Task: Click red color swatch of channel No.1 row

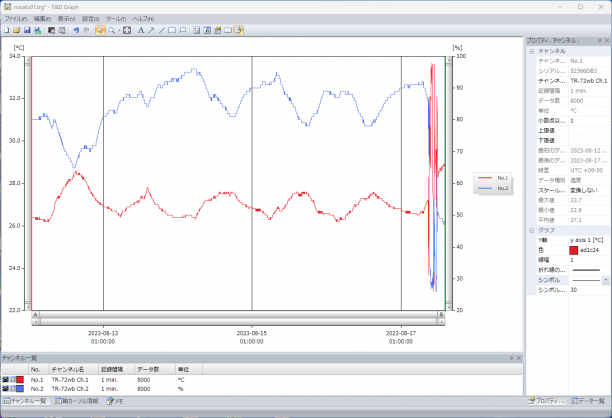Action: [x=20, y=379]
